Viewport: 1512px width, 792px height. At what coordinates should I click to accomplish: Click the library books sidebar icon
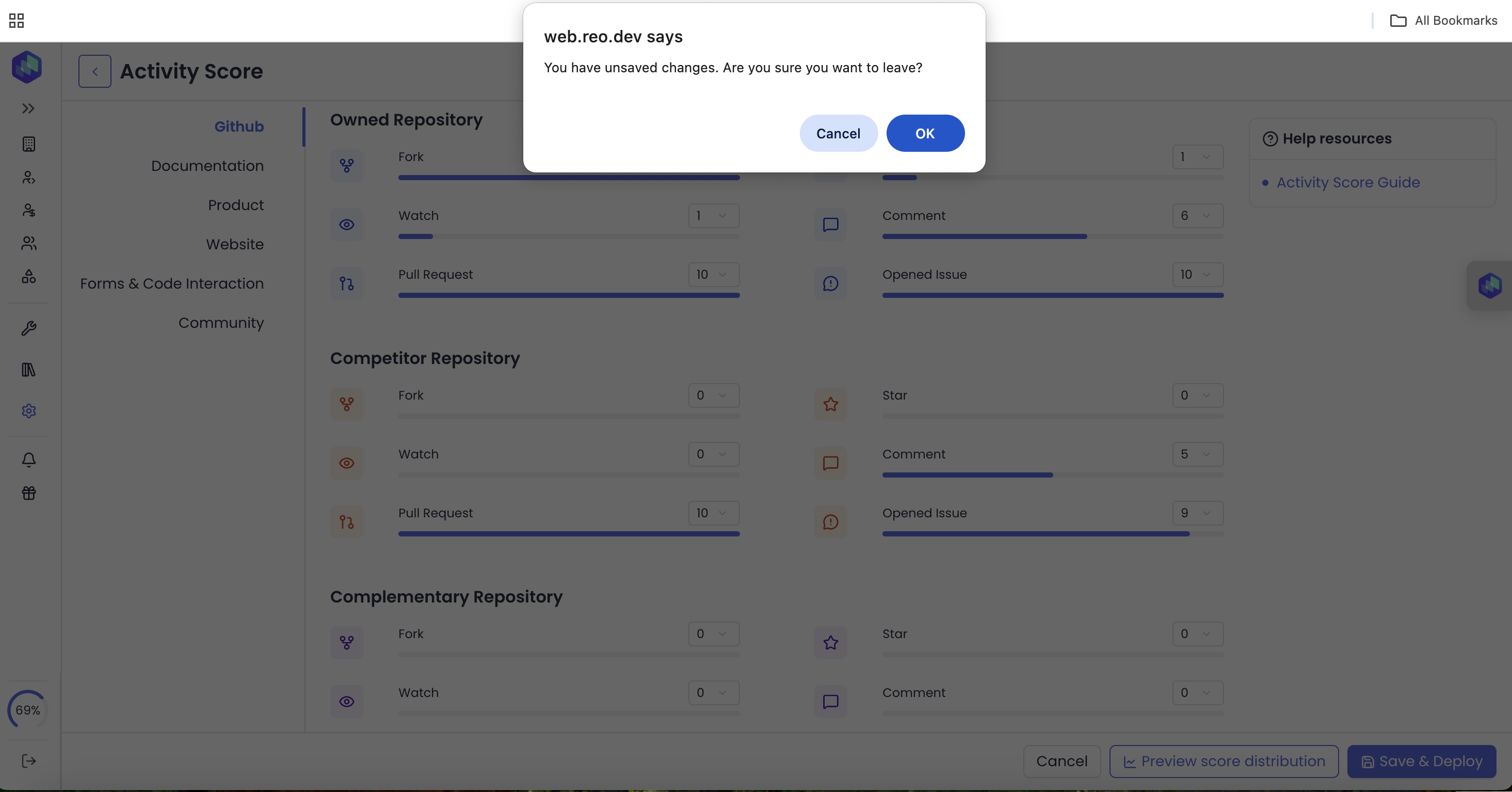(x=28, y=370)
